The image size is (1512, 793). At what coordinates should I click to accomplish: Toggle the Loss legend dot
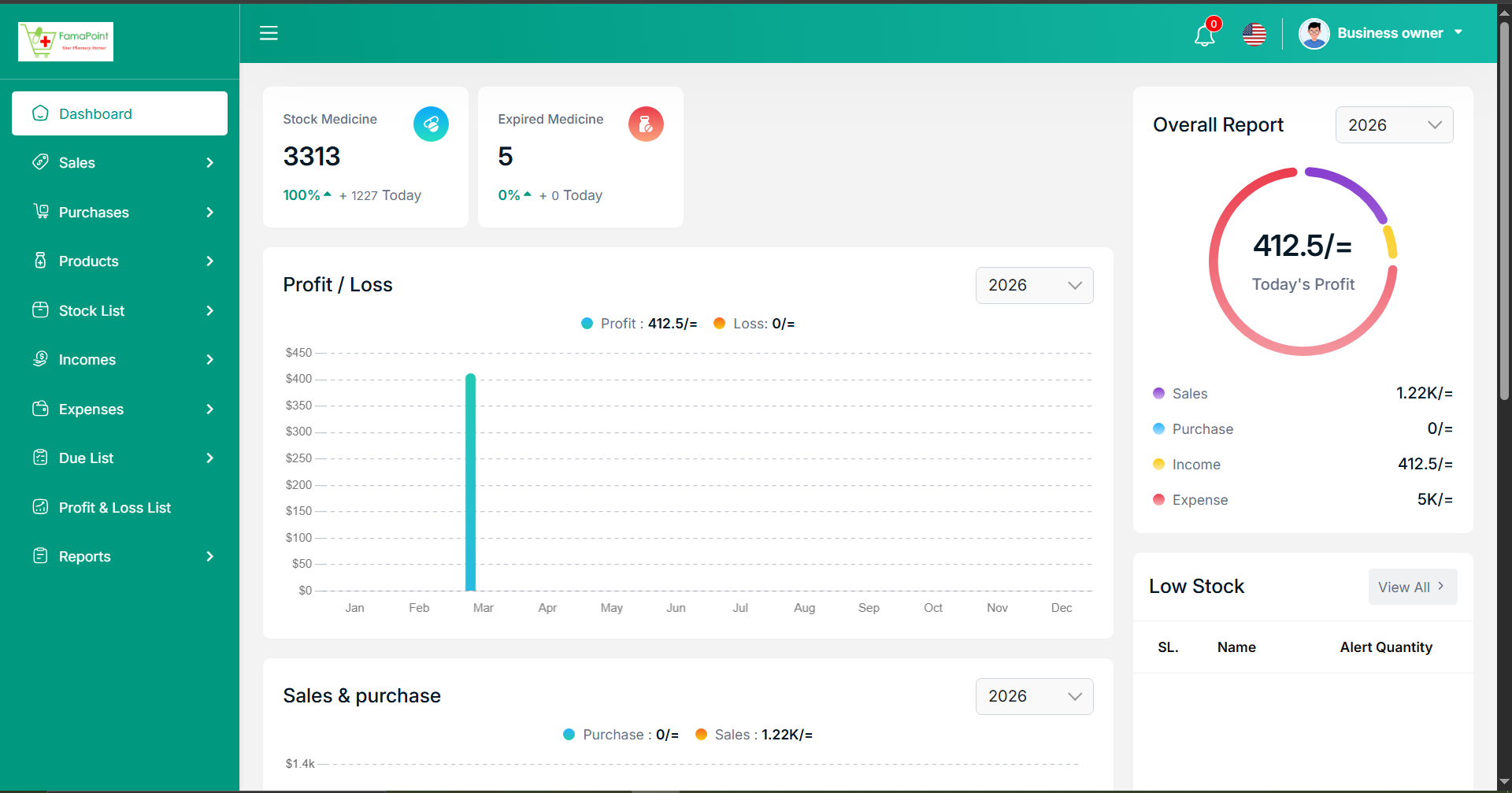point(719,323)
